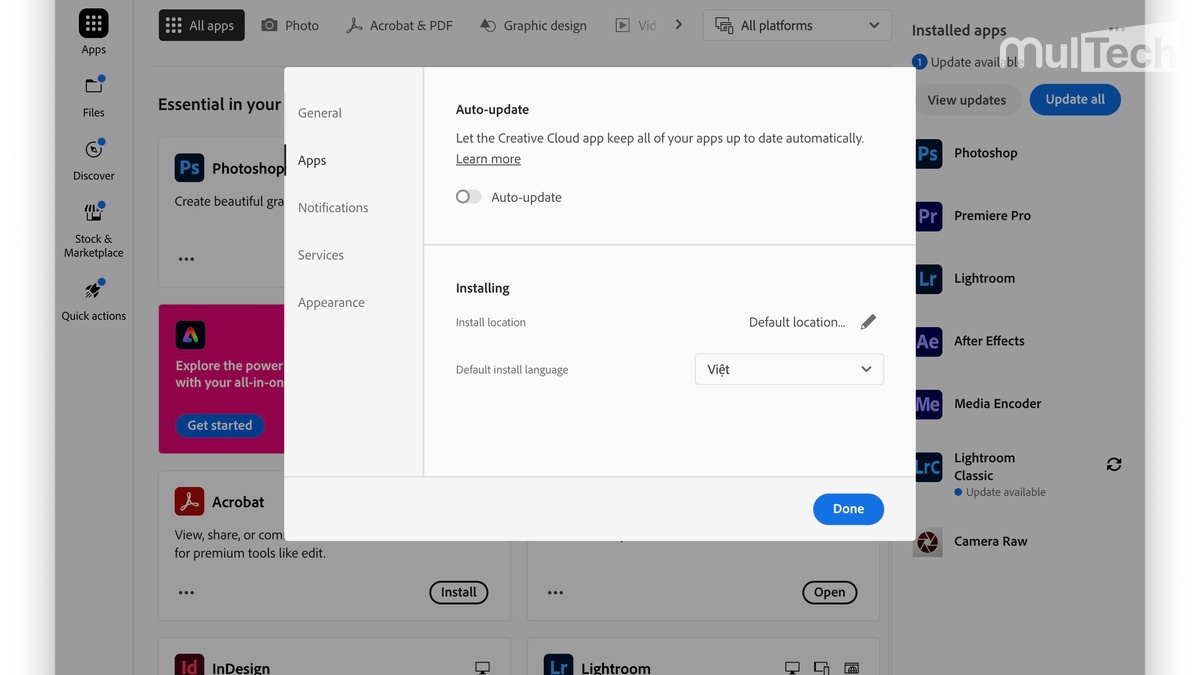This screenshot has width=1200, height=675.
Task: Open the Appearance preferences section
Action: click(331, 302)
